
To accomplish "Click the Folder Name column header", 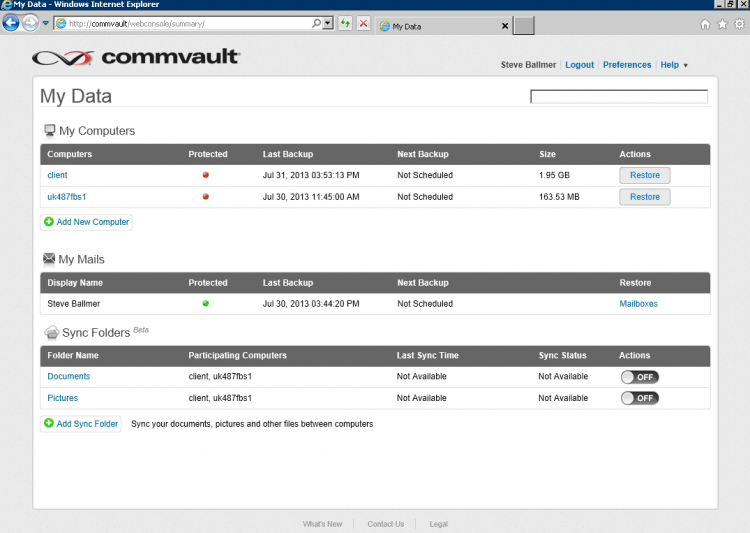I will pyautogui.click(x=73, y=355).
